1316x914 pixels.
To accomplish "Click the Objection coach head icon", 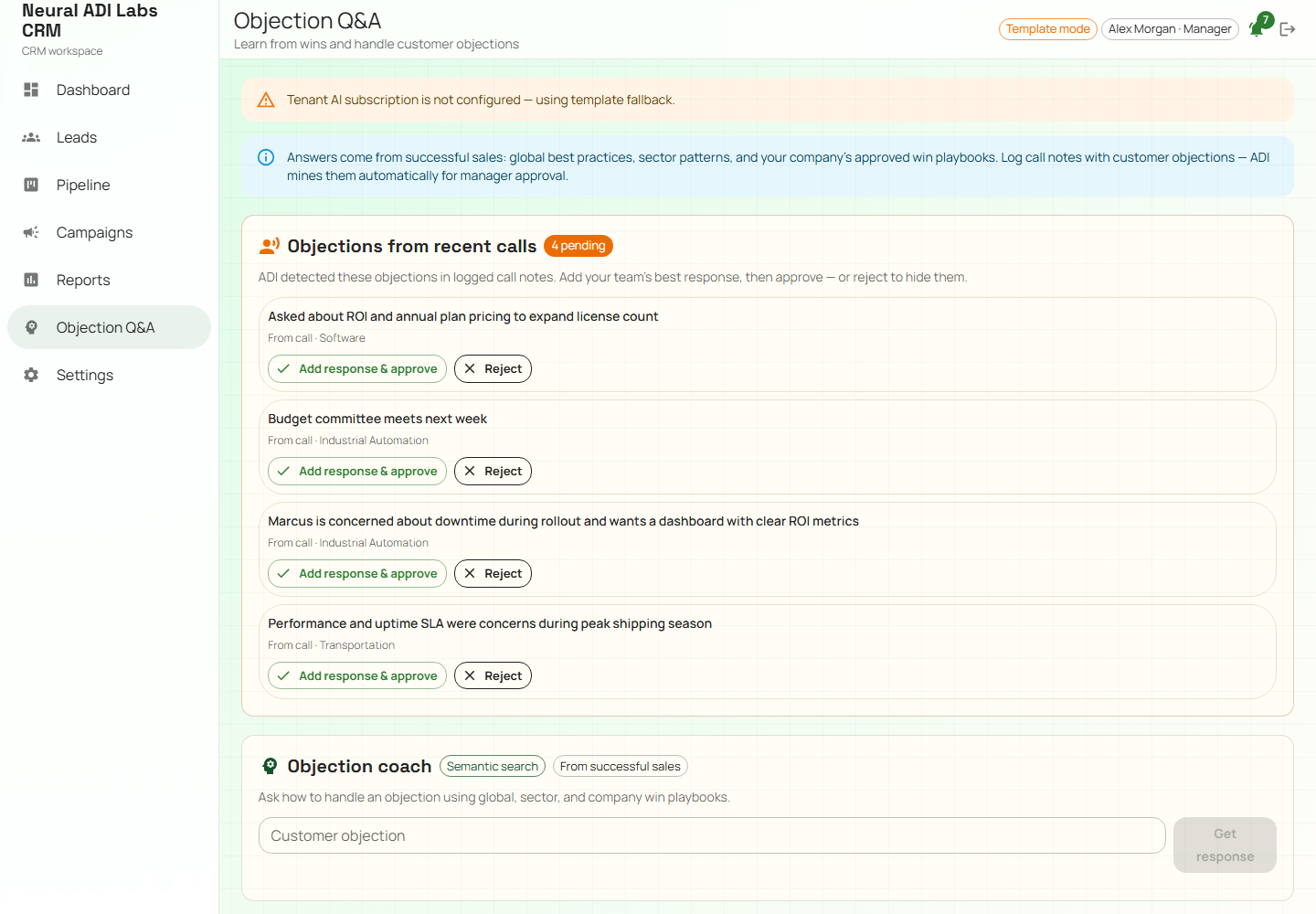I will [x=270, y=766].
